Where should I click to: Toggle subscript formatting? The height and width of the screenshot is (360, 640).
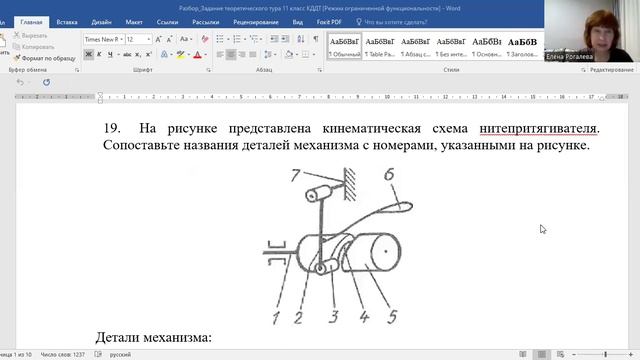pyautogui.click(x=138, y=54)
